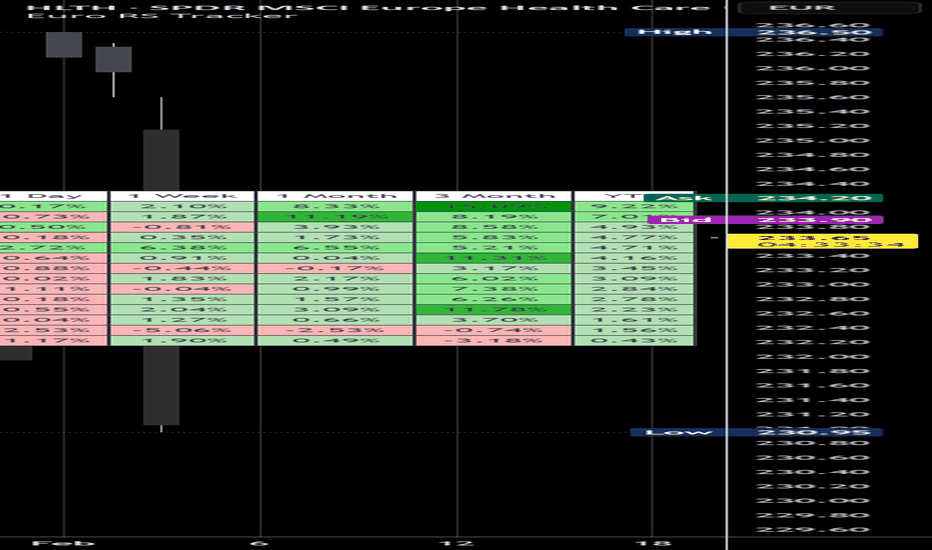Click 0.43% in the YTD column

(634, 340)
